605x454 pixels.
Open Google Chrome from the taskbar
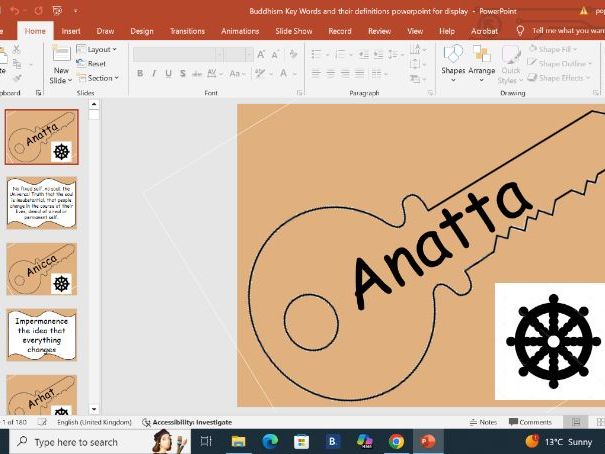tap(396, 441)
